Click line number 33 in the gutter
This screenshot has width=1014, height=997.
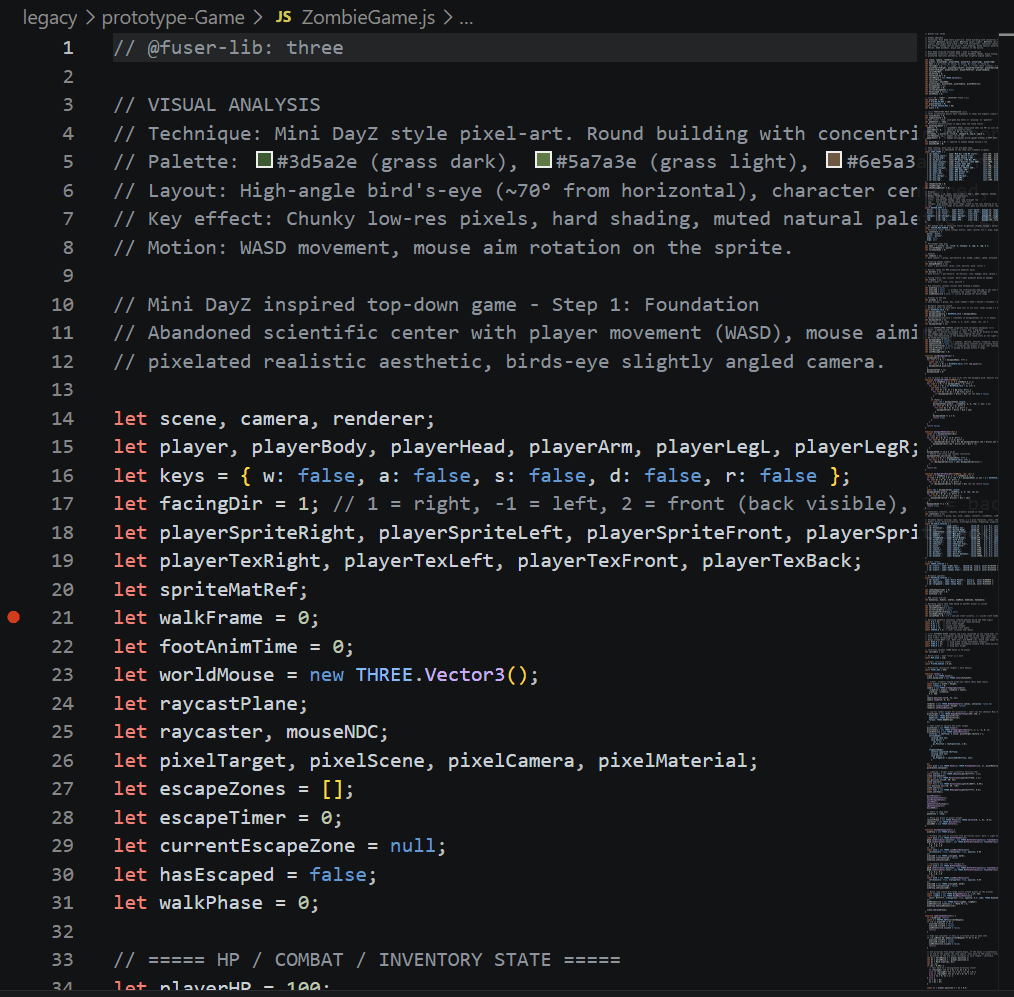[x=63, y=959]
